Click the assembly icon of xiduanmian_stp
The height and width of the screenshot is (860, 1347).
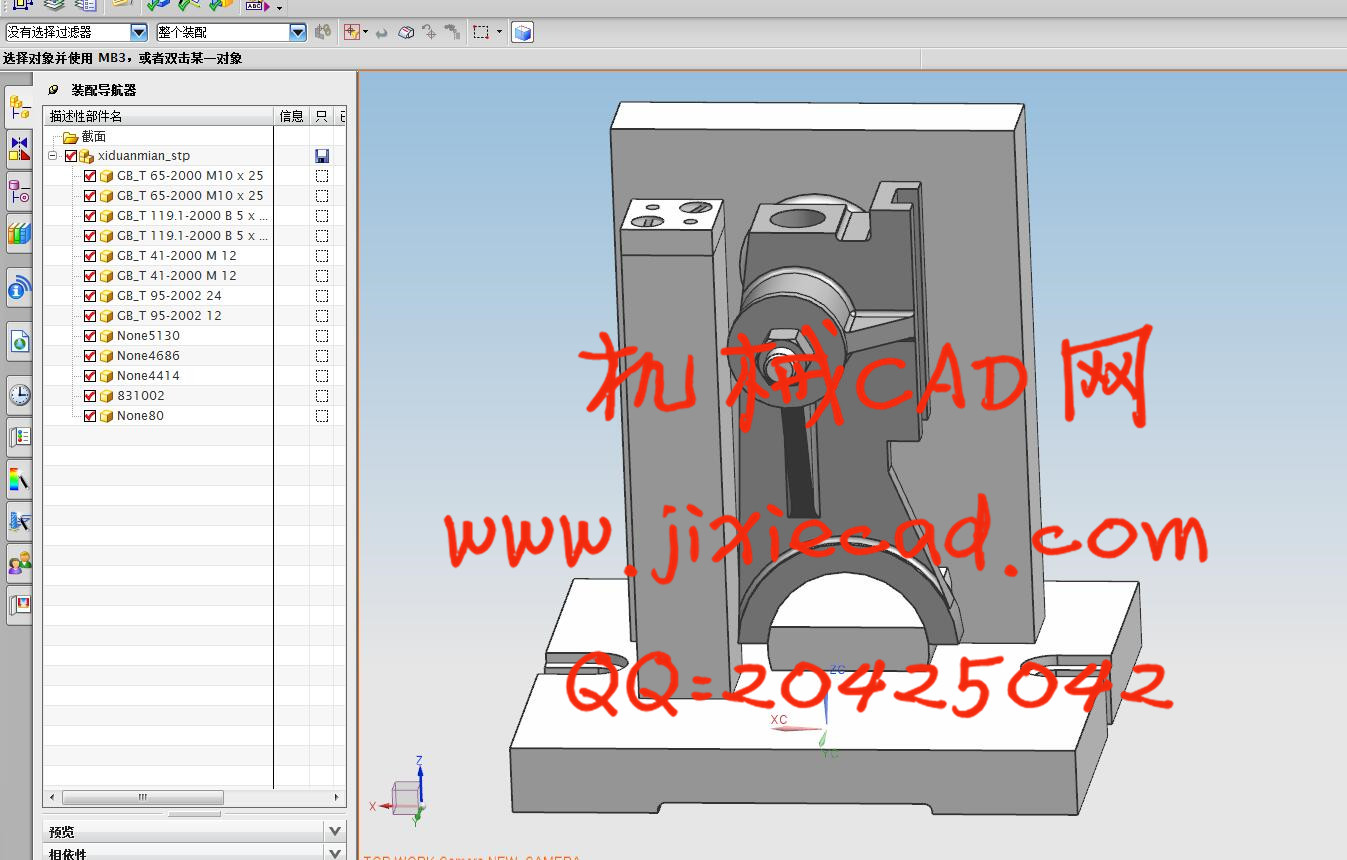pos(86,156)
